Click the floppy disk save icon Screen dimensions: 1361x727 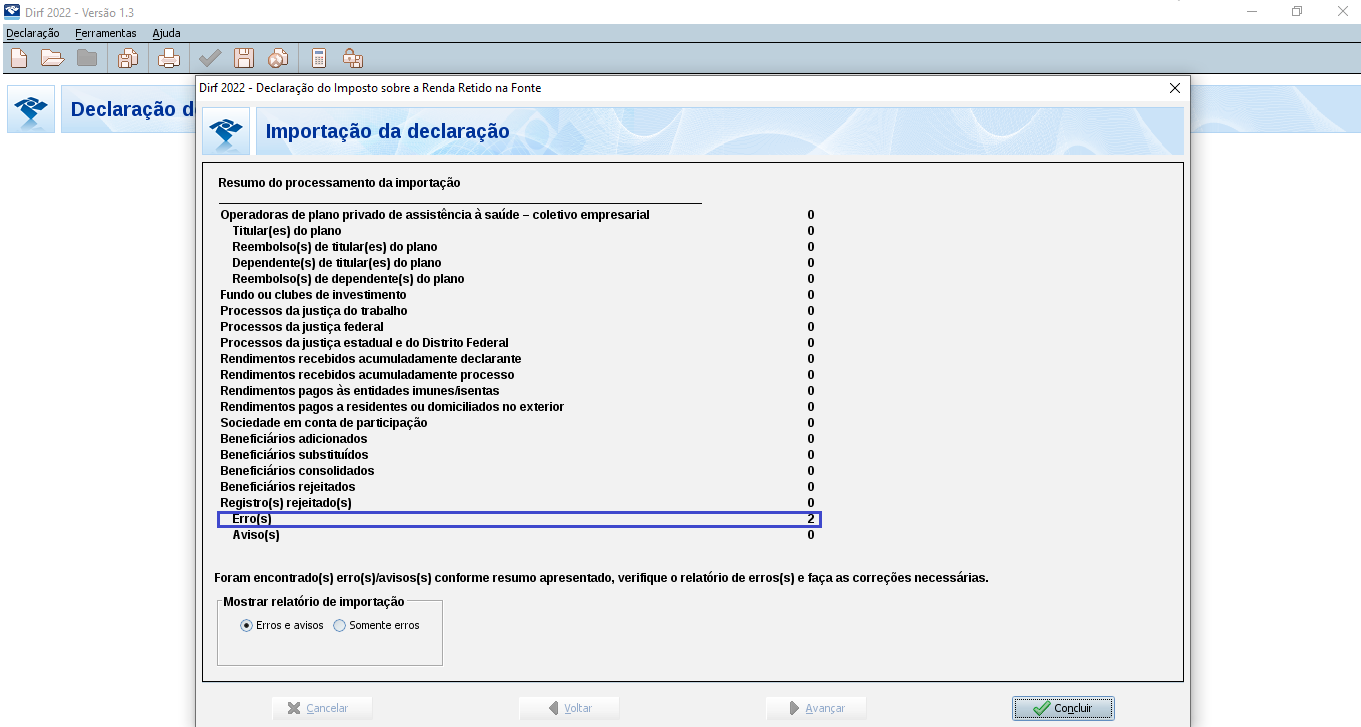(x=244, y=58)
